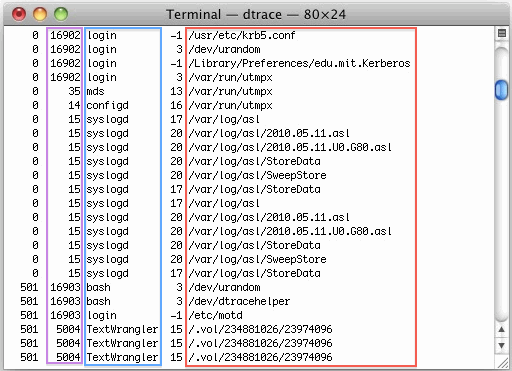Click -1 in the krb5.conf row
Image resolution: width=512 pixels, height=371 pixels.
[x=176, y=35]
